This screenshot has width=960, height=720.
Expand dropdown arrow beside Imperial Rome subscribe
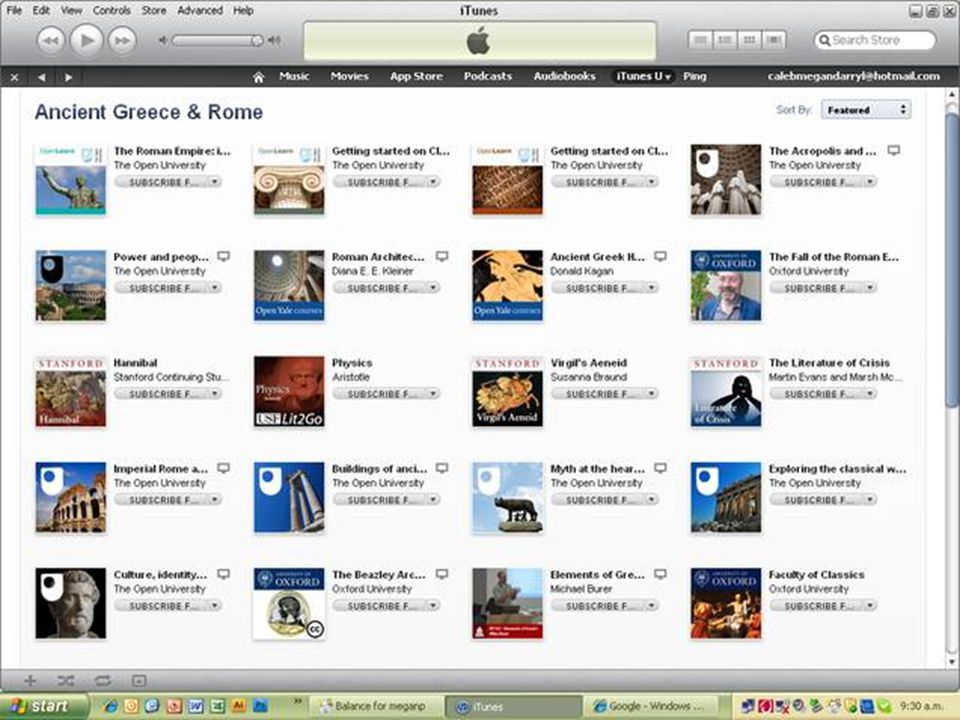[215, 500]
